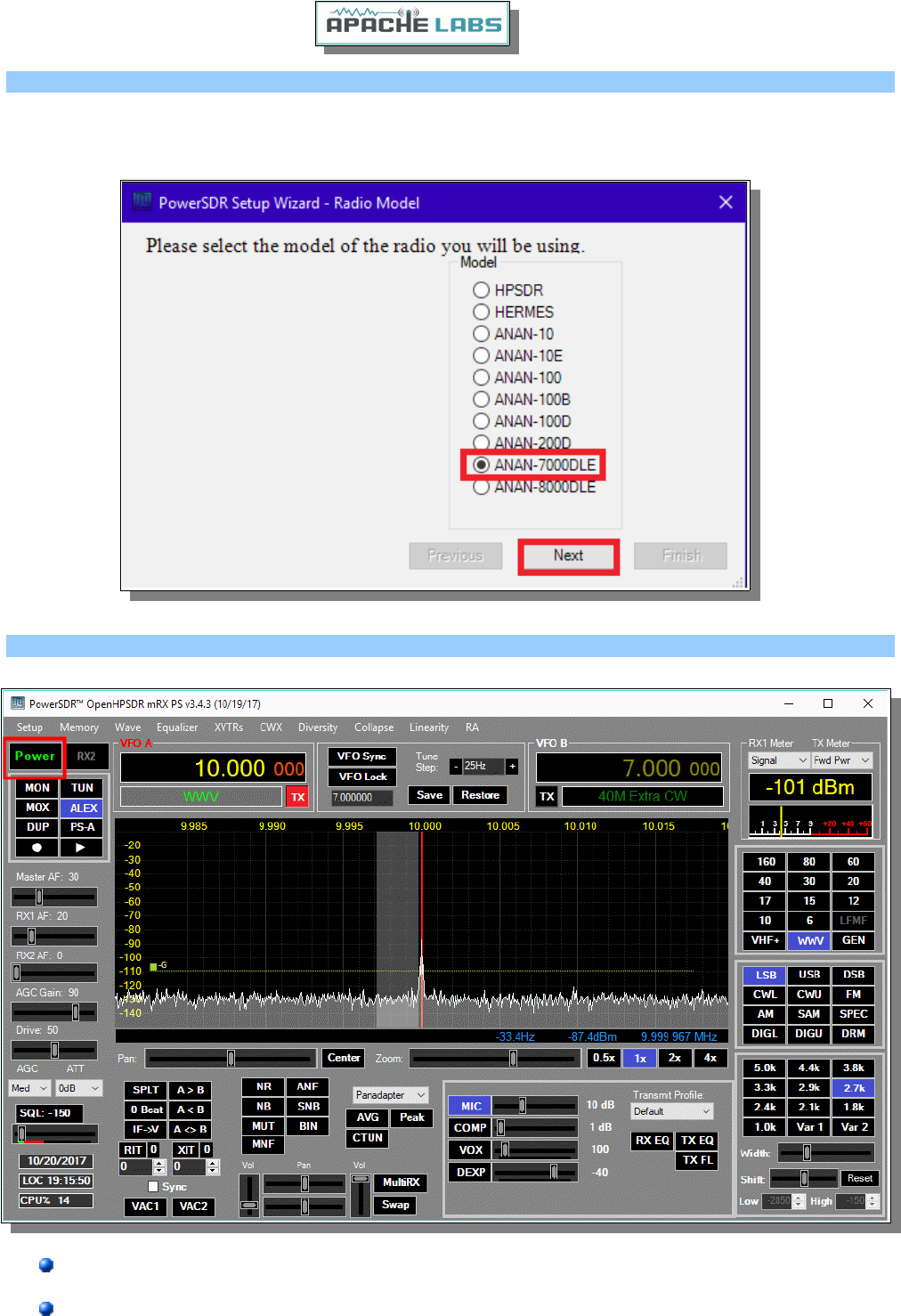Image resolution: width=901 pixels, height=1316 pixels.
Task: Select the 2.7k filter button
Action: tap(854, 1088)
